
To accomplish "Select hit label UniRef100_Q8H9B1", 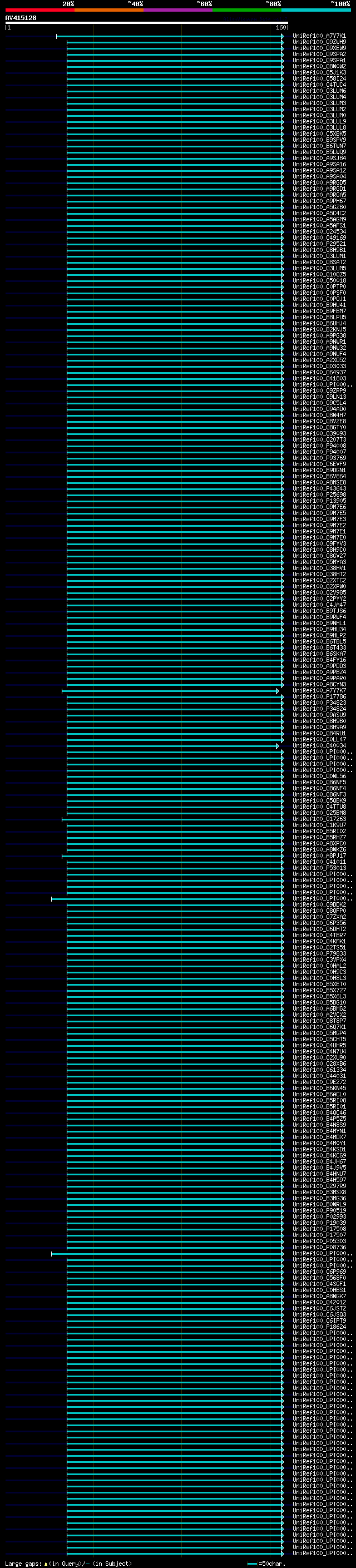I will 319,250.
